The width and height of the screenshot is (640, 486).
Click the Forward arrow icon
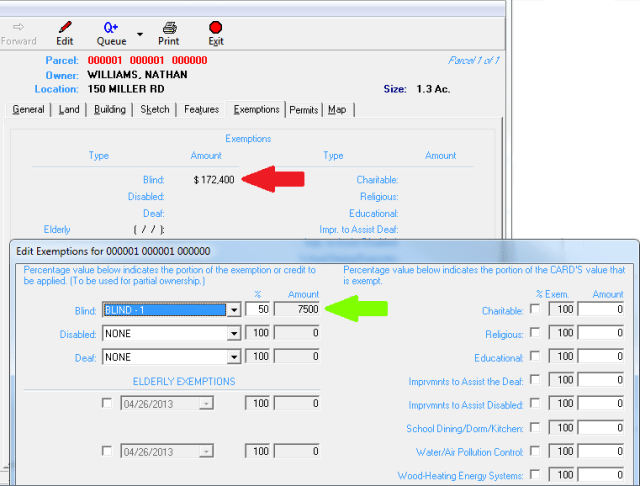(18, 27)
